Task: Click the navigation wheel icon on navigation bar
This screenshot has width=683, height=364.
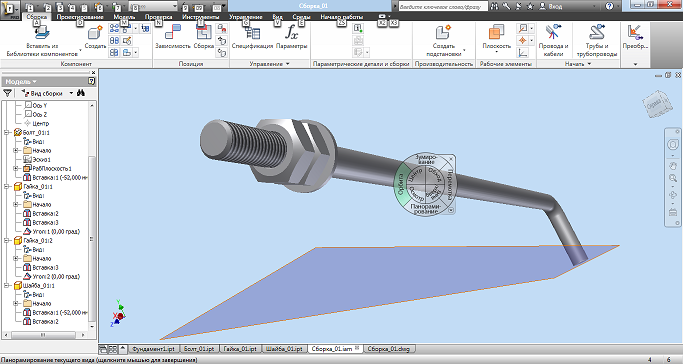Action: pos(673,145)
